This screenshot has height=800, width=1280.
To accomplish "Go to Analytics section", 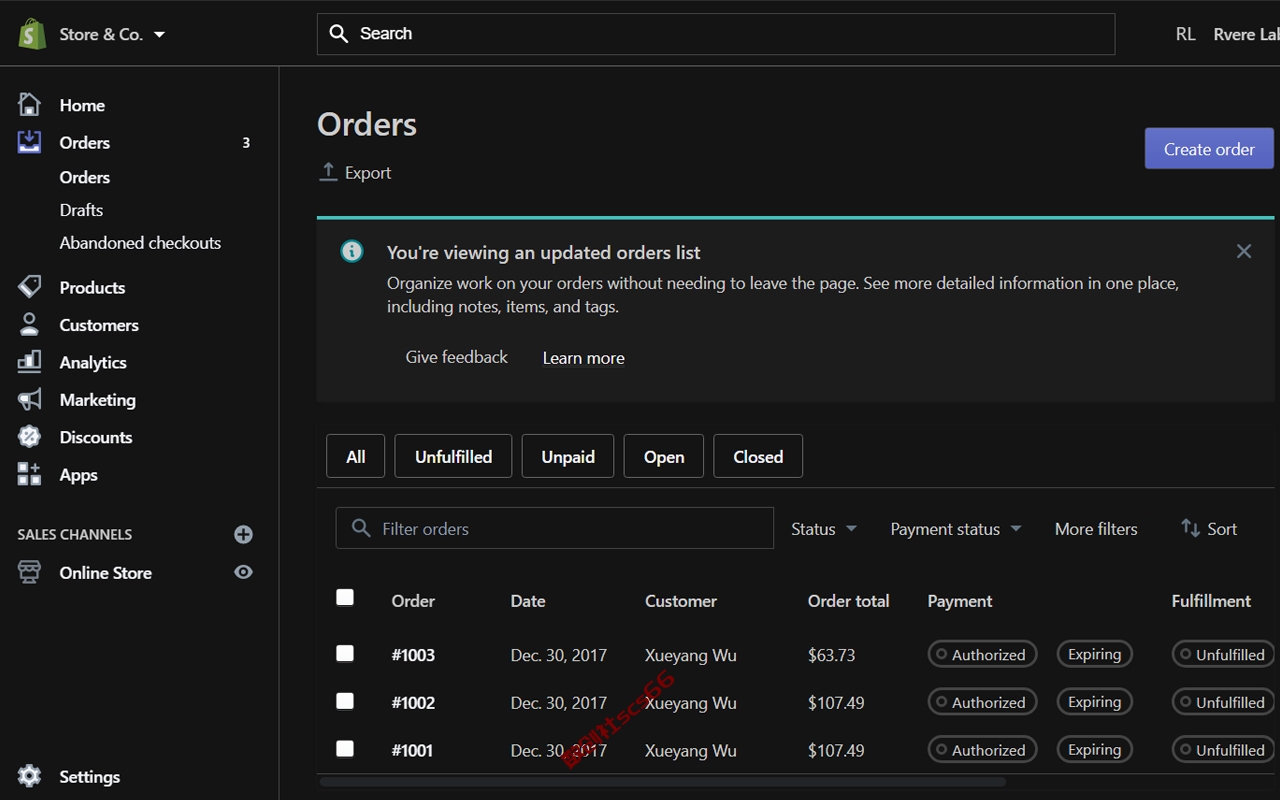I will [93, 362].
